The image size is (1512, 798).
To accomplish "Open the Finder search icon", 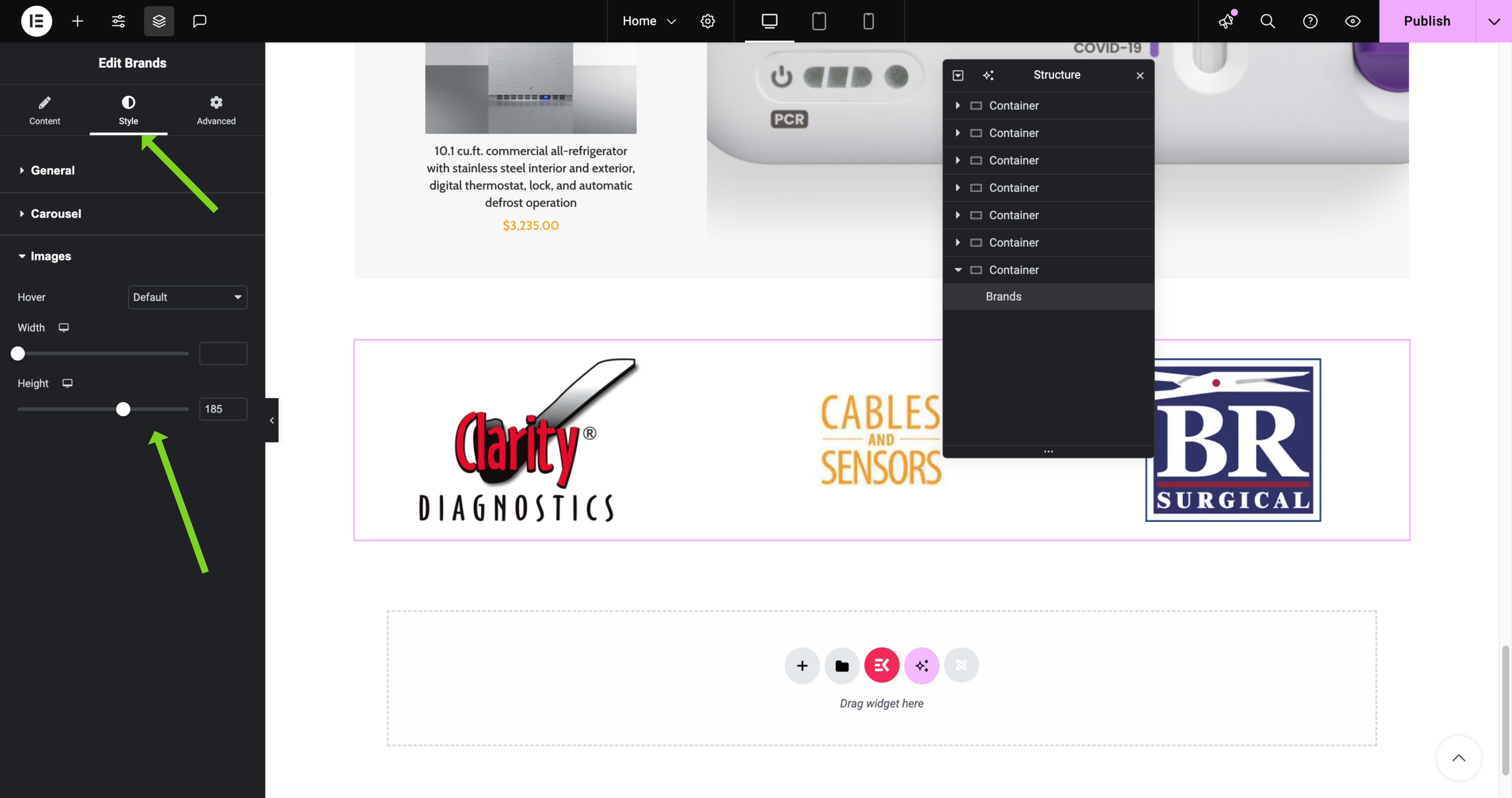I will tap(1268, 21).
